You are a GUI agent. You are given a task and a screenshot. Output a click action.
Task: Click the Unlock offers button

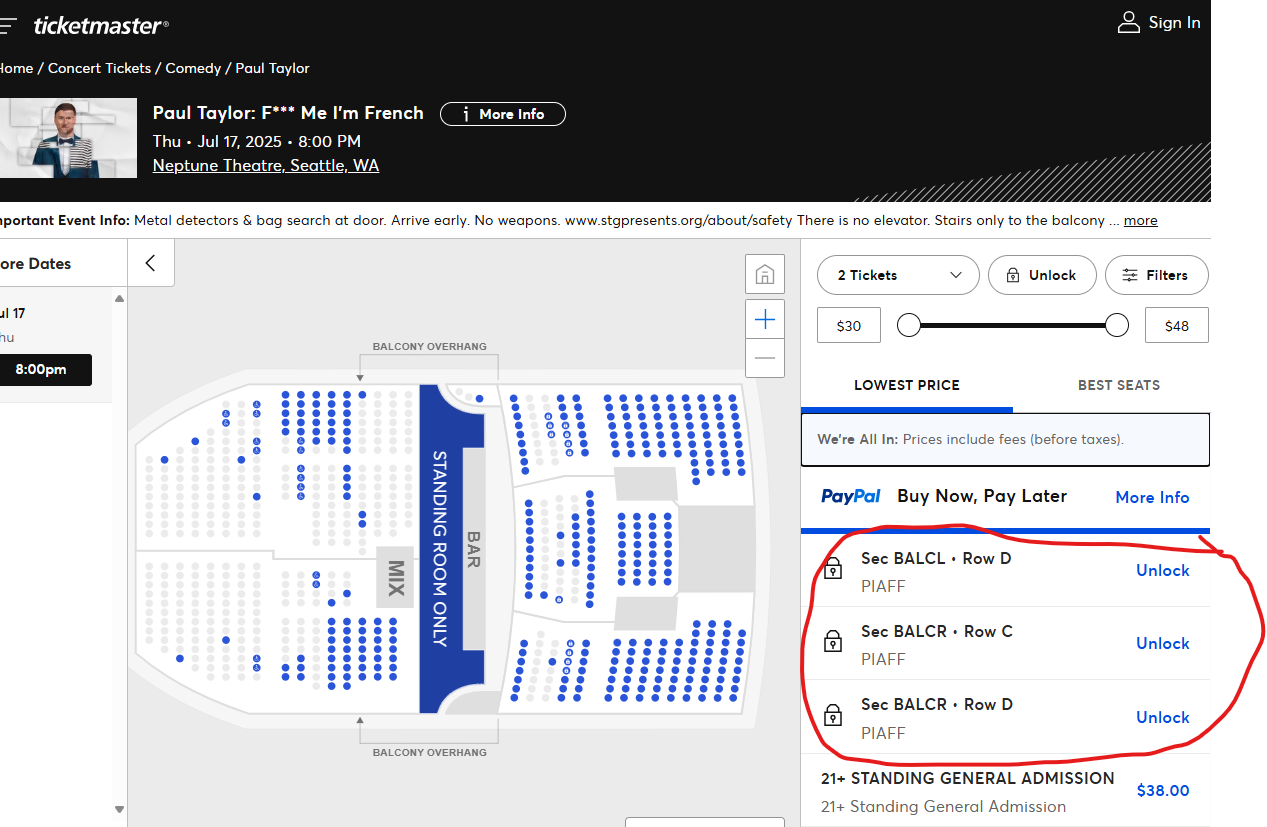1042,275
